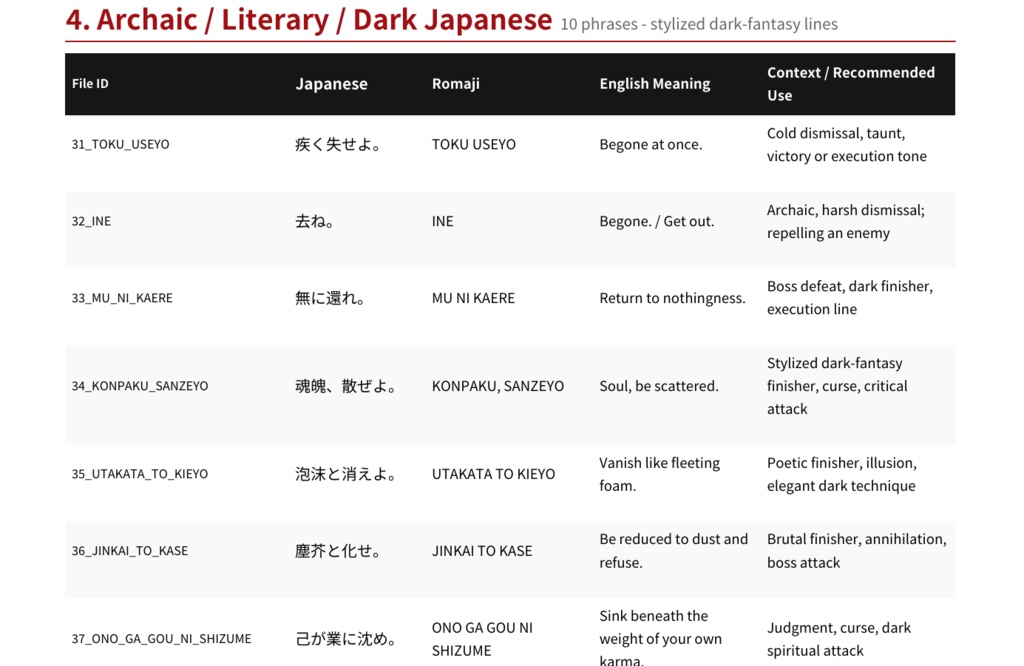Screen dimensions: 1024x666
Task: Click the "File ID" column header
Action: (90, 84)
